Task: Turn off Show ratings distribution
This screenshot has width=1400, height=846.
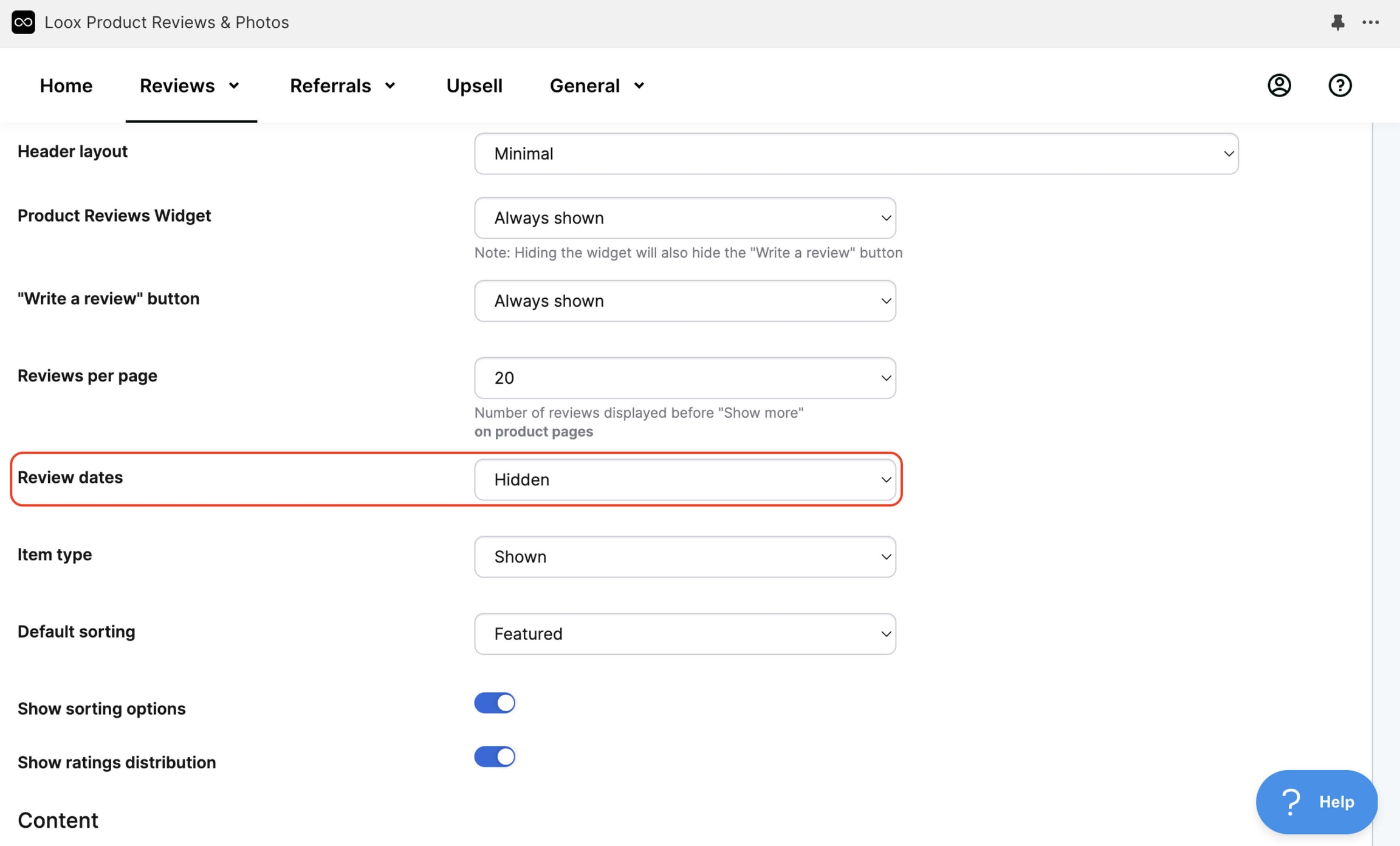Action: pos(494,756)
